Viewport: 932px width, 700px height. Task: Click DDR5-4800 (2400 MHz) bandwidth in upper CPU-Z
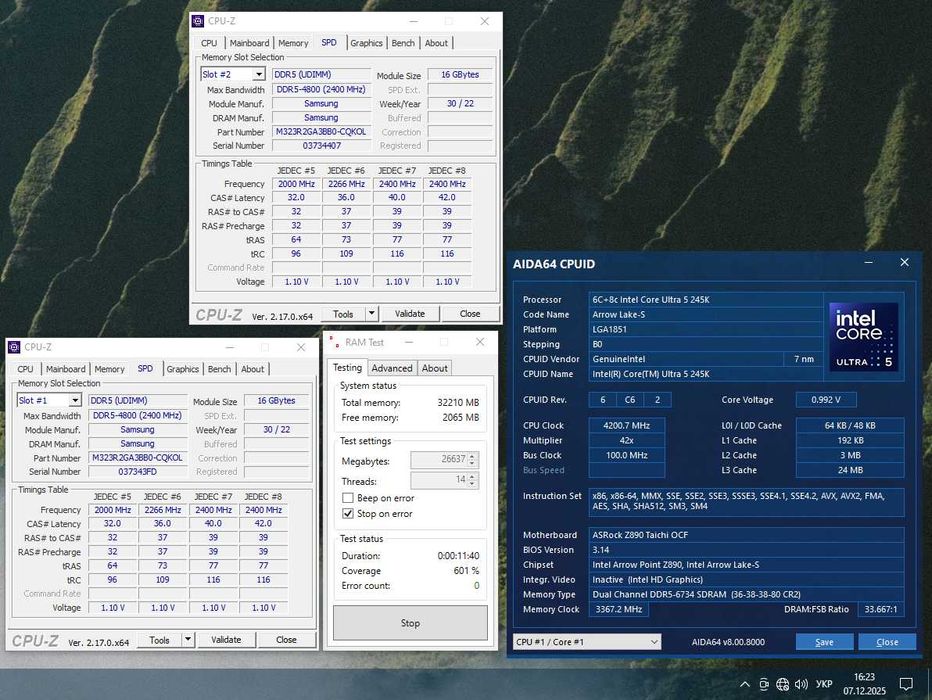(x=321, y=90)
